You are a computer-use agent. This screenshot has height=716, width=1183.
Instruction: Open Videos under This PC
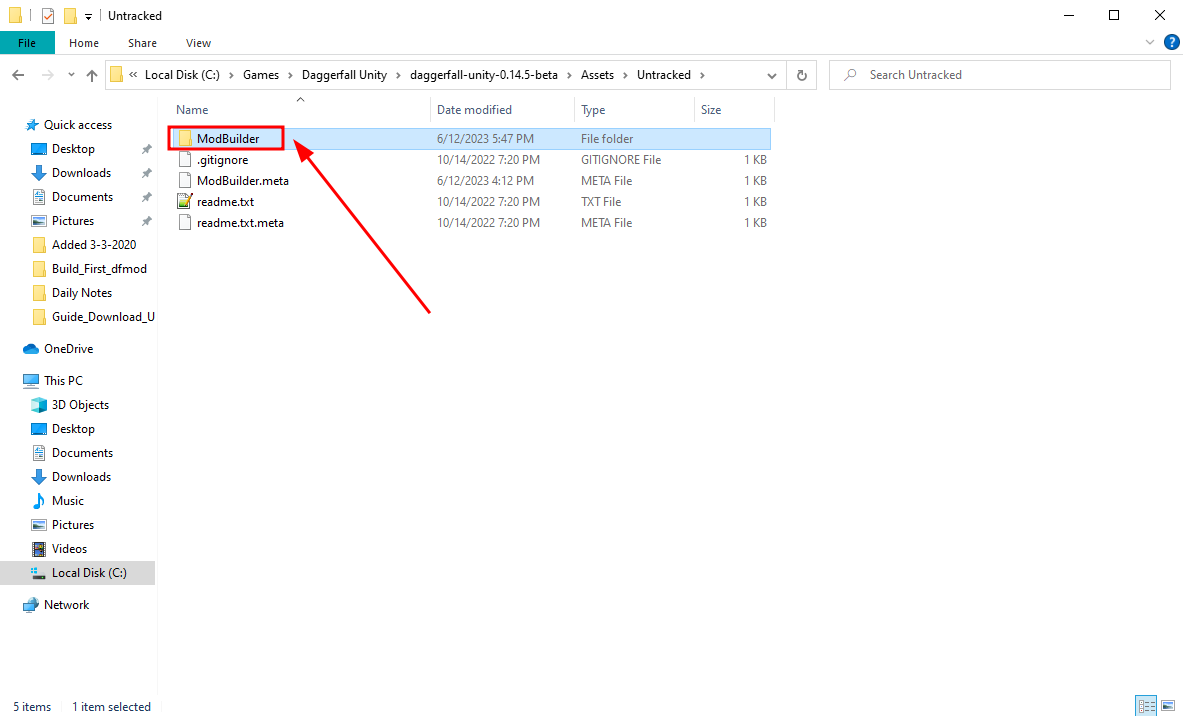(x=69, y=549)
